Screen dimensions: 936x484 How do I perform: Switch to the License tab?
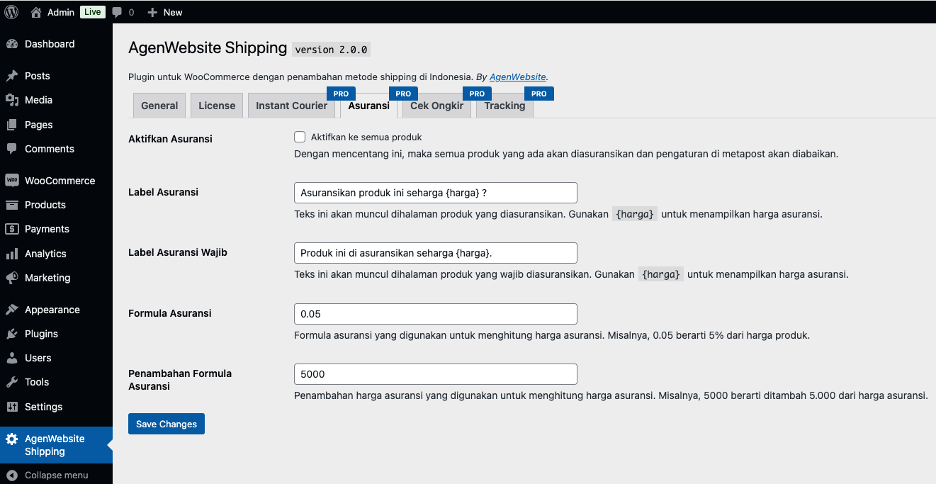pos(217,106)
